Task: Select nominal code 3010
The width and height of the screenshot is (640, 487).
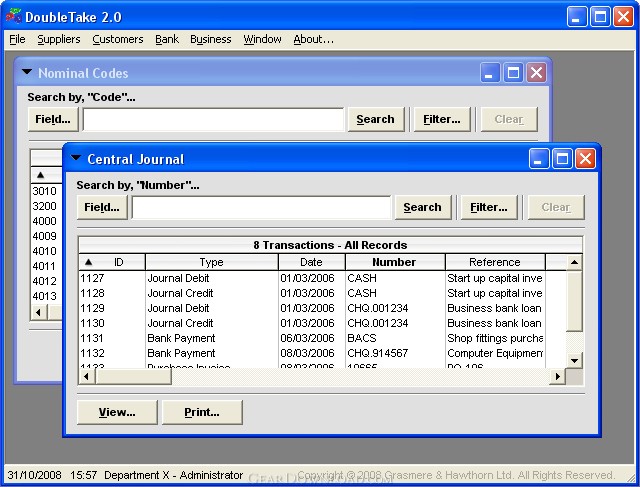Action: pyautogui.click(x=44, y=191)
